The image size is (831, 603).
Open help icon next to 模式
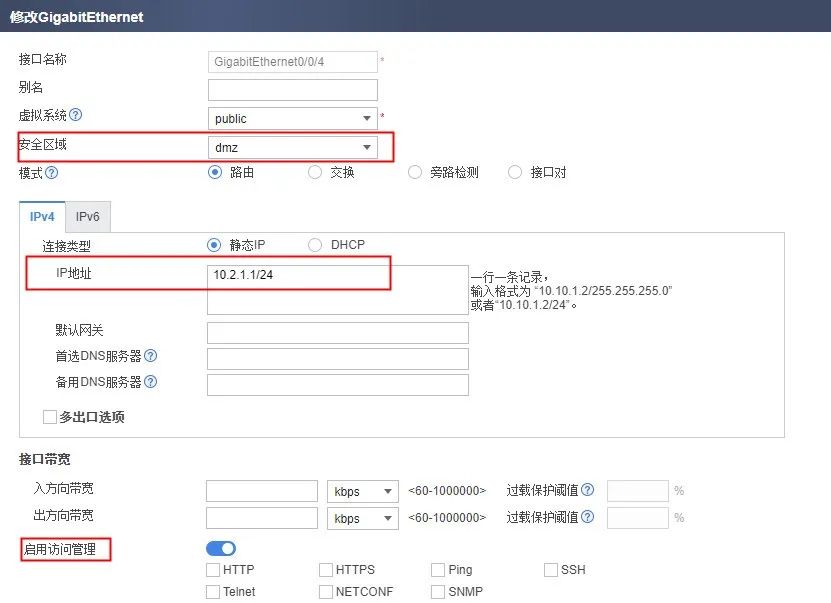click(51, 173)
